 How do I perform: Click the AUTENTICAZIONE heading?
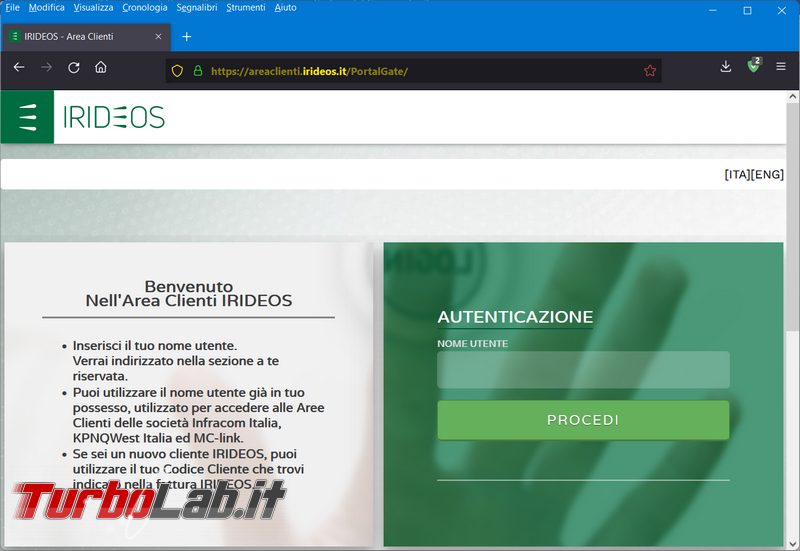(515, 317)
